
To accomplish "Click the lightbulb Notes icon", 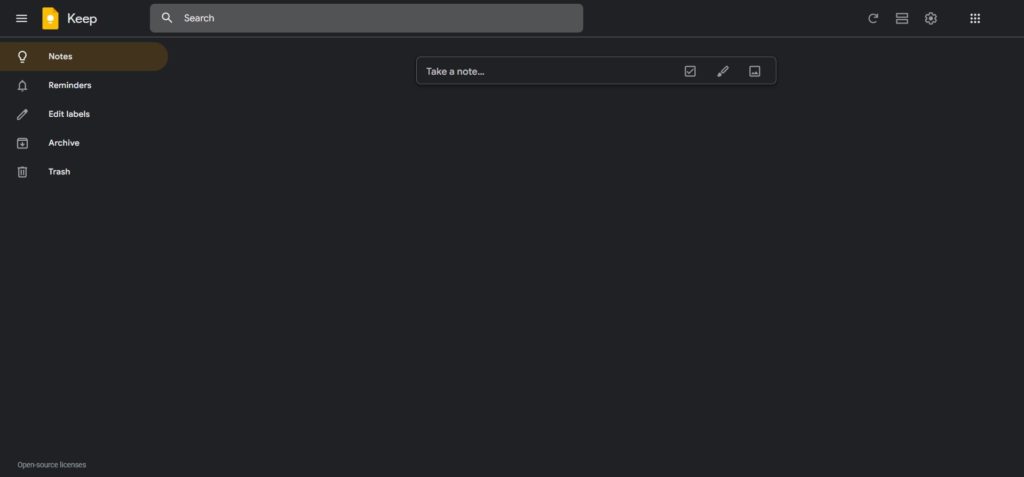I will click(22, 57).
